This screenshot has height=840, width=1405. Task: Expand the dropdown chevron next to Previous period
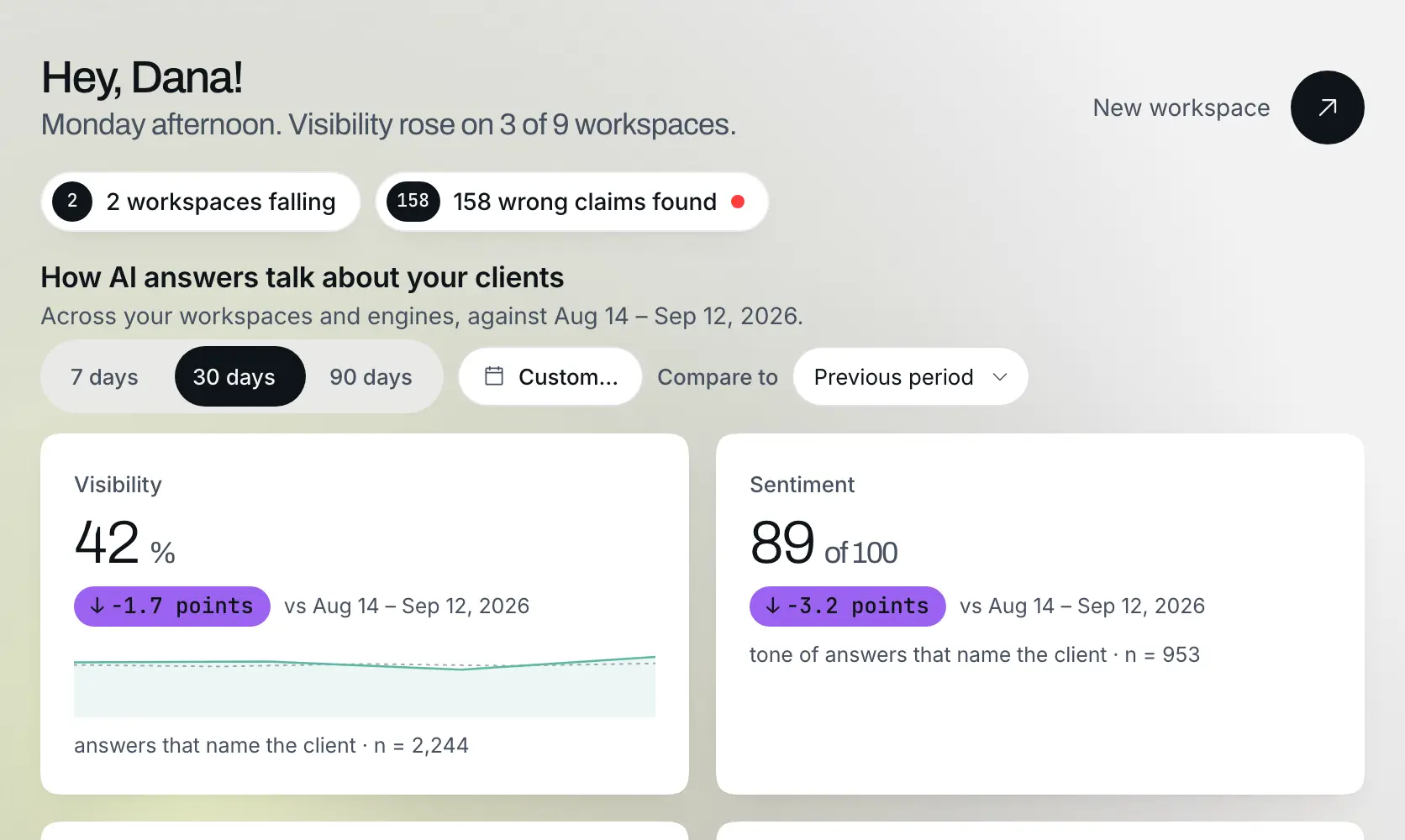pos(1000,377)
